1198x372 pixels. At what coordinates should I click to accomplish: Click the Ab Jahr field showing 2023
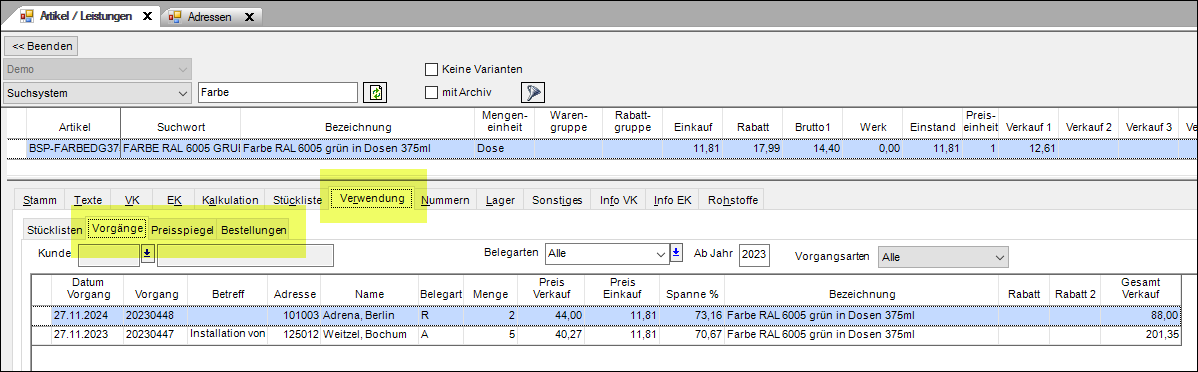[x=754, y=254]
